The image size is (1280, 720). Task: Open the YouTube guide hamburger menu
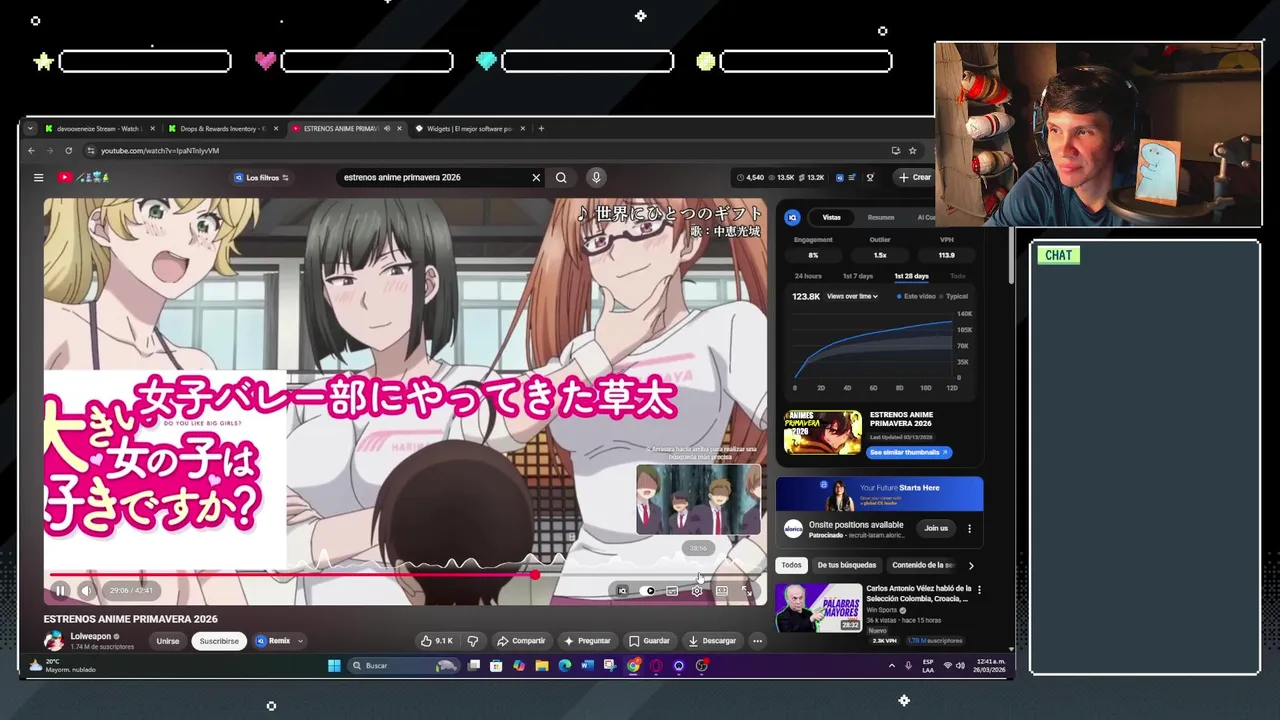(38, 178)
